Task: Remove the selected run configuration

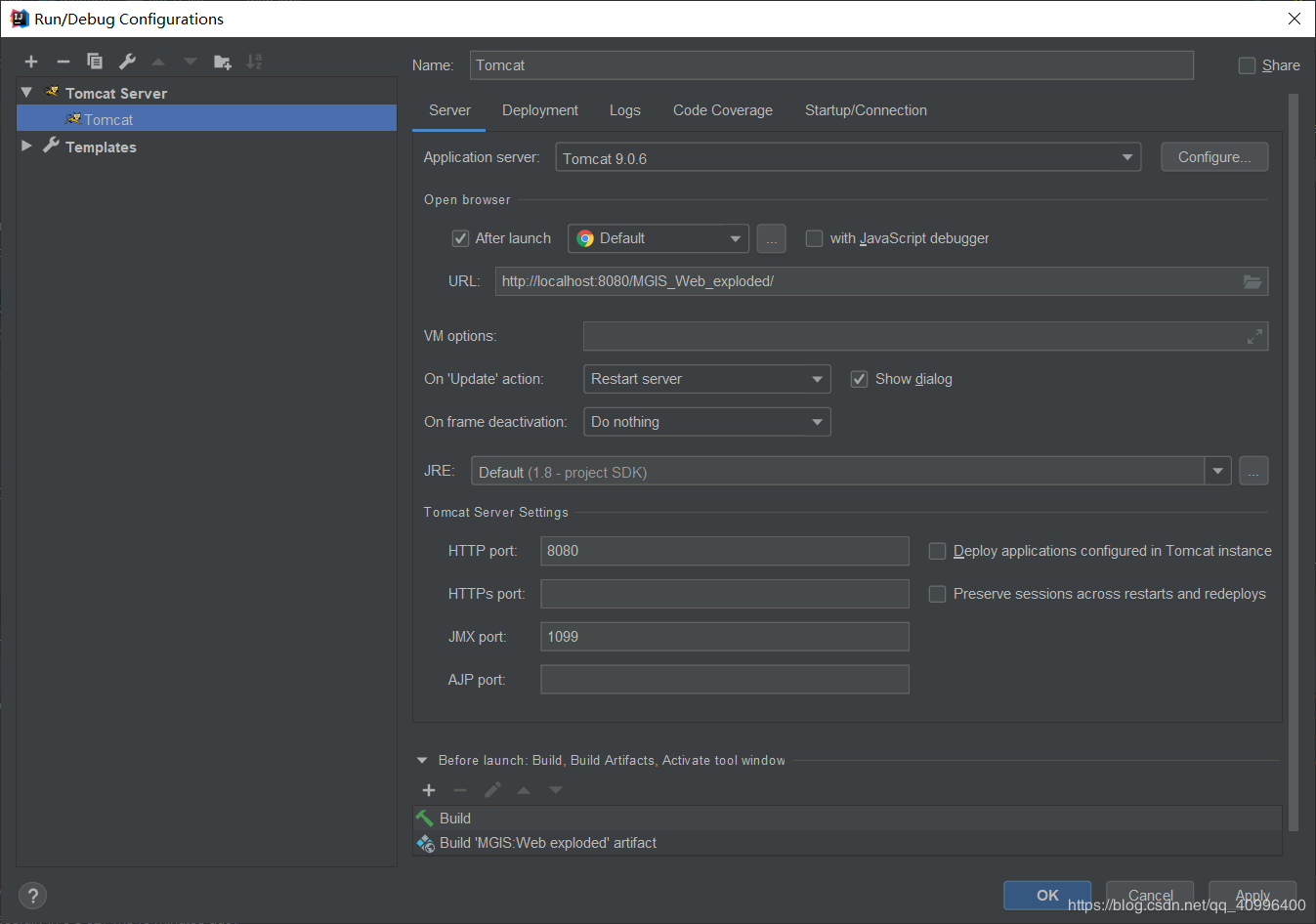Action: tap(64, 62)
